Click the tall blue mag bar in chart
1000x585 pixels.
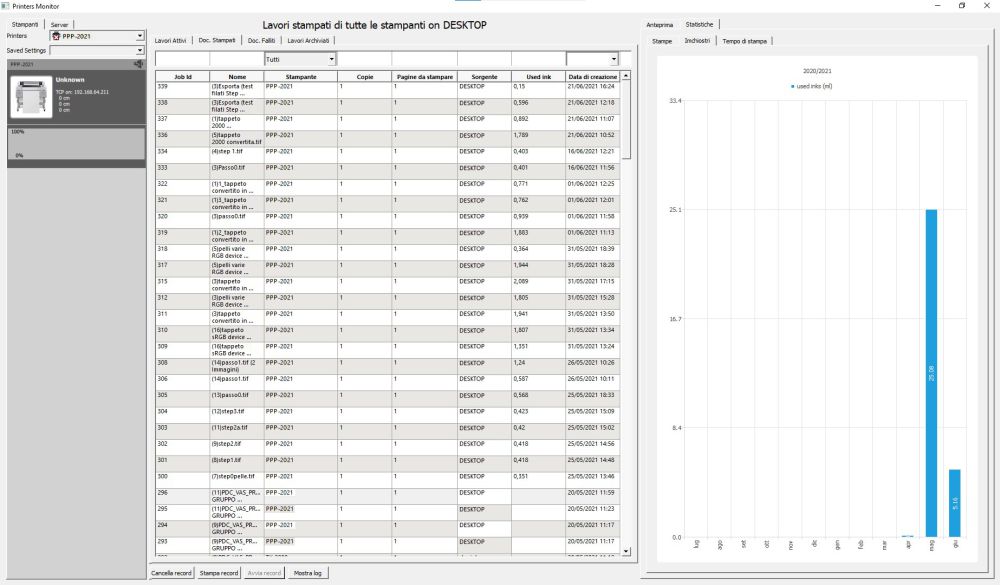931,373
